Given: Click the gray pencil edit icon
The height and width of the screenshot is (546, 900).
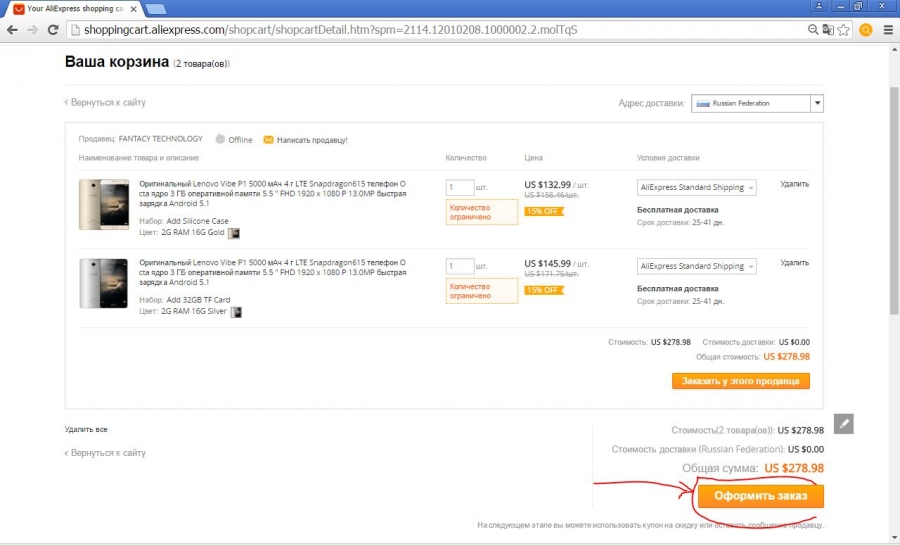Looking at the screenshot, I should tap(843, 424).
